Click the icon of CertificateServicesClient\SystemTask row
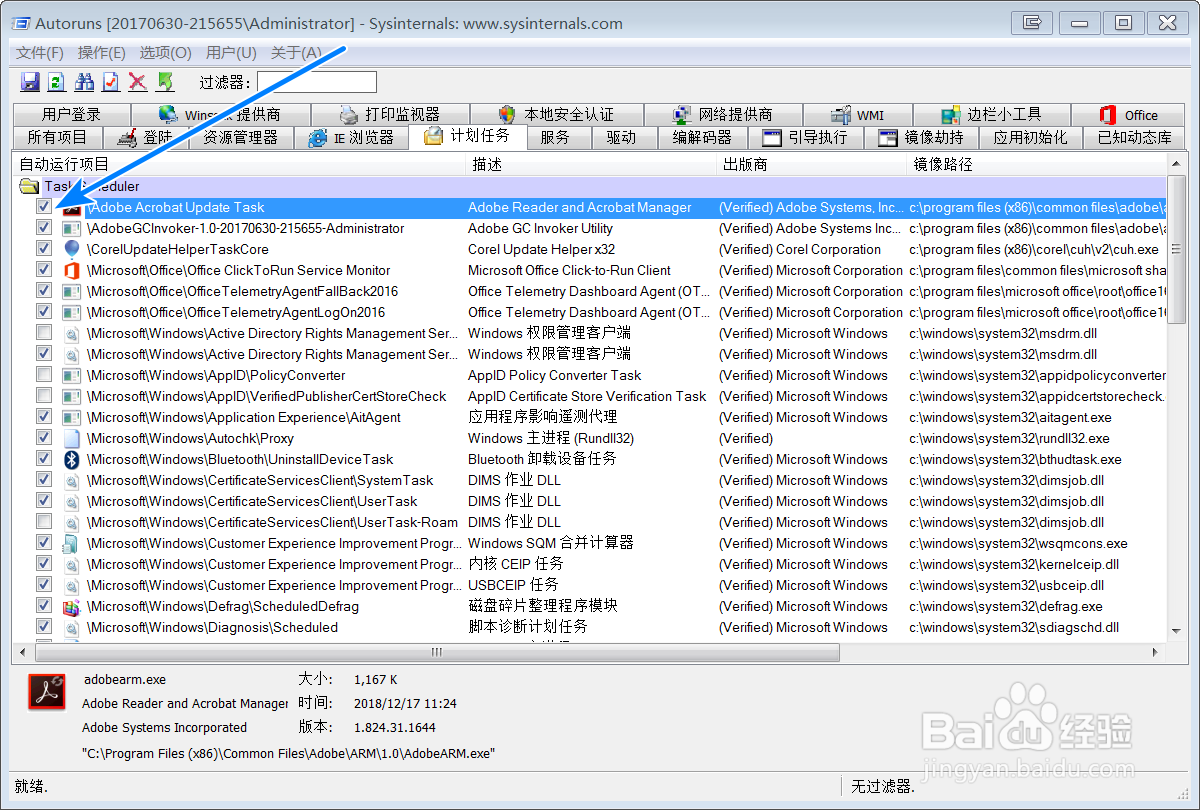 tap(71, 480)
